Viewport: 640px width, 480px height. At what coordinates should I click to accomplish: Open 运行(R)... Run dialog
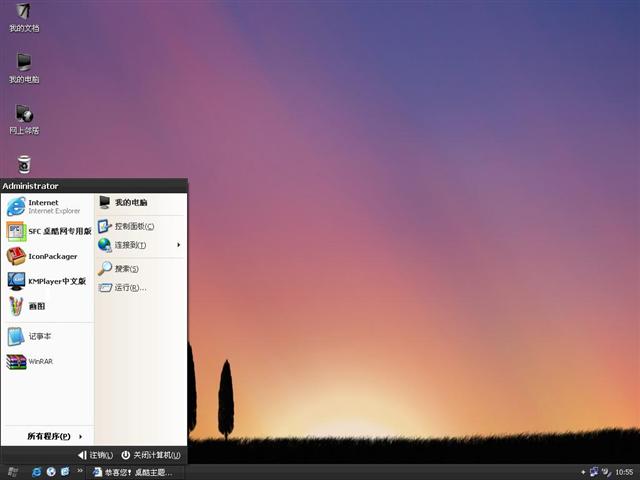tap(141, 287)
